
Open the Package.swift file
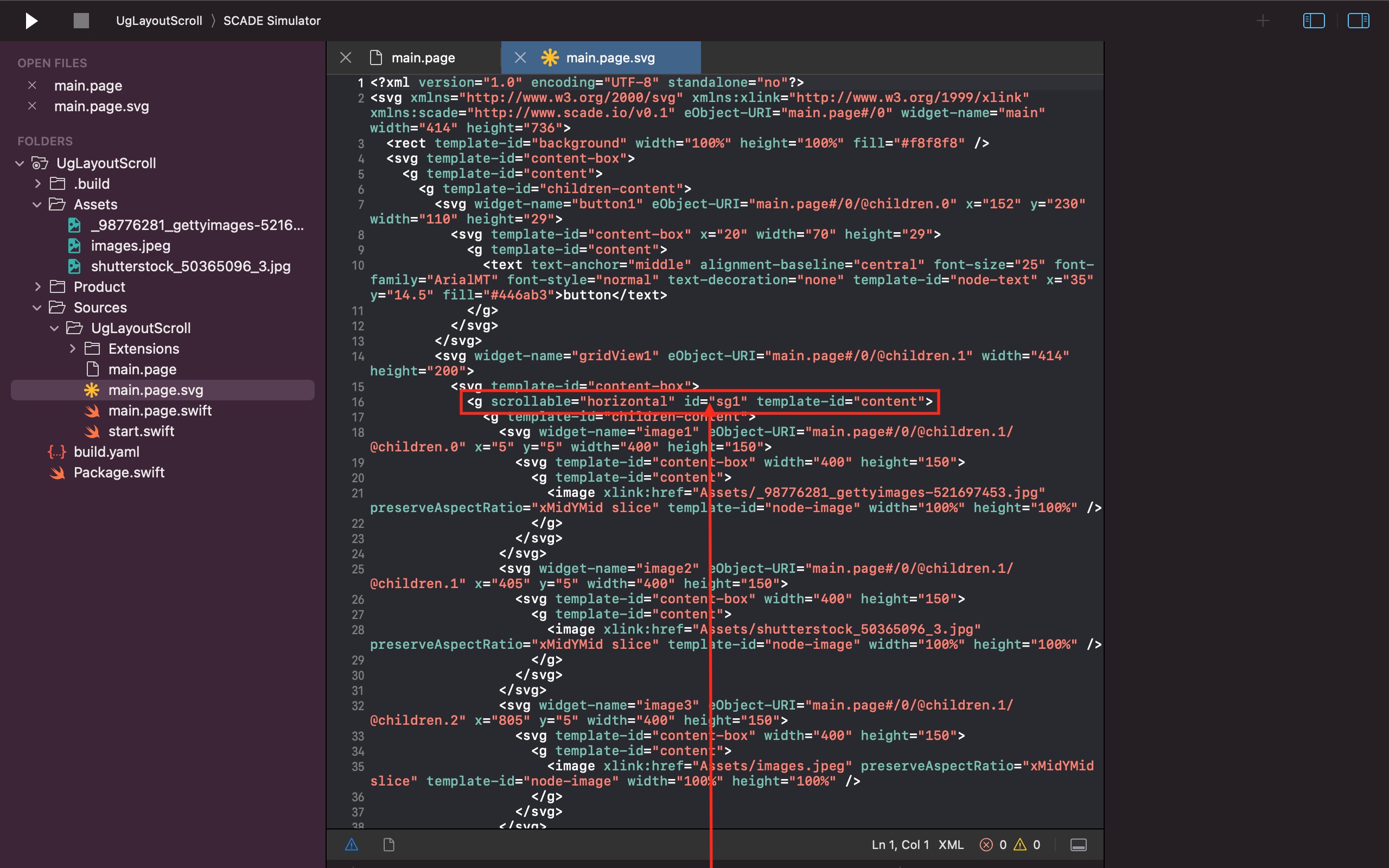[119, 473]
